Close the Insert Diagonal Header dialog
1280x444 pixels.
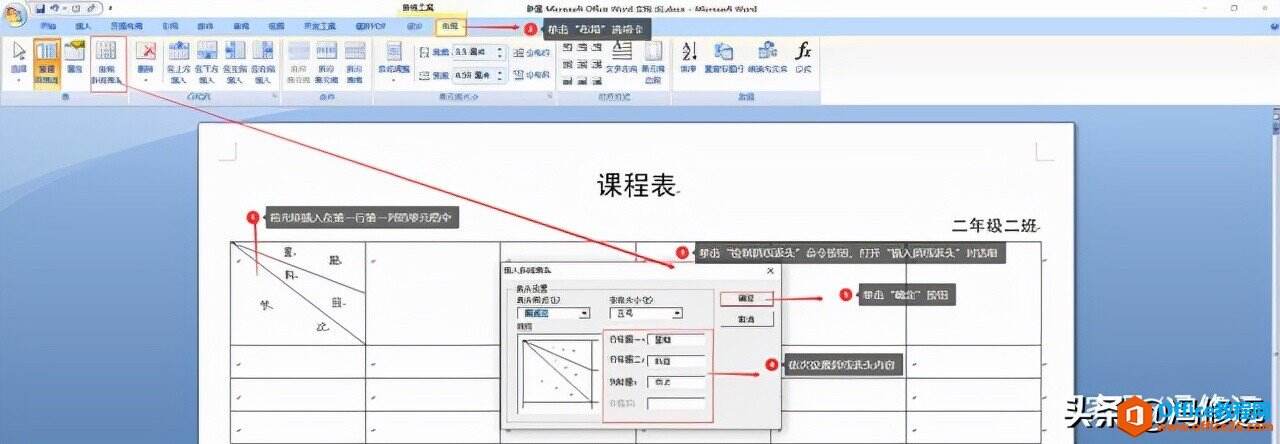click(x=770, y=270)
